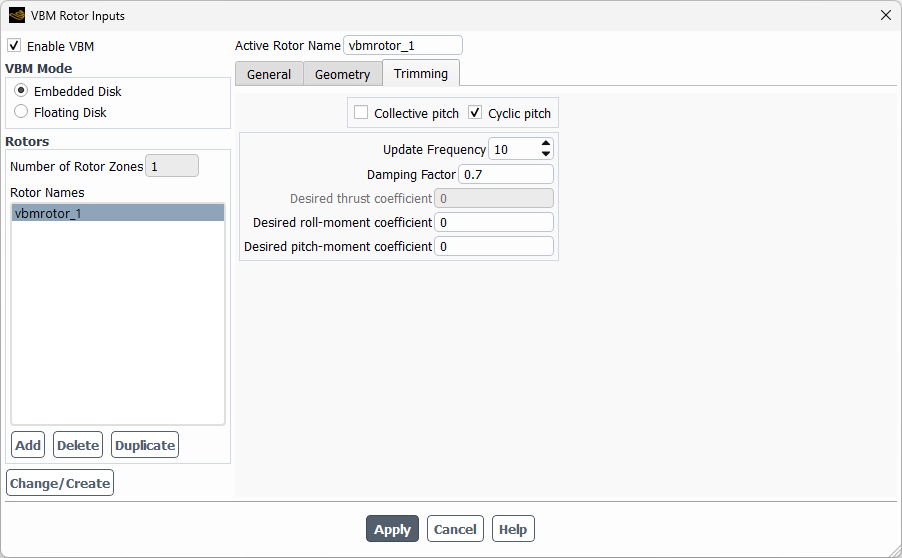The width and height of the screenshot is (902, 558).
Task: Click the Apply button
Action: pyautogui.click(x=392, y=529)
